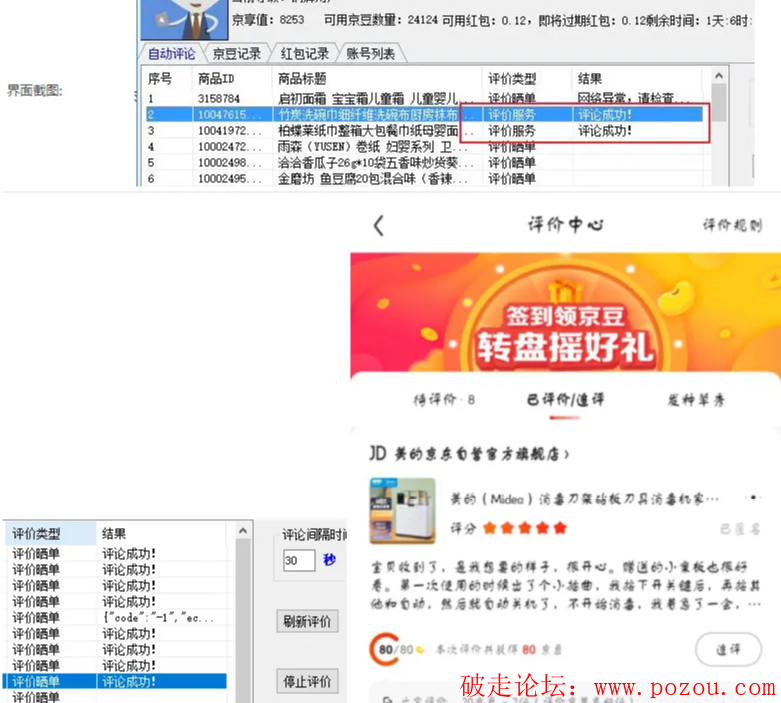Select the highlighted 评价晒单 评论成功 row
This screenshot has height=703, width=781.
(116, 682)
